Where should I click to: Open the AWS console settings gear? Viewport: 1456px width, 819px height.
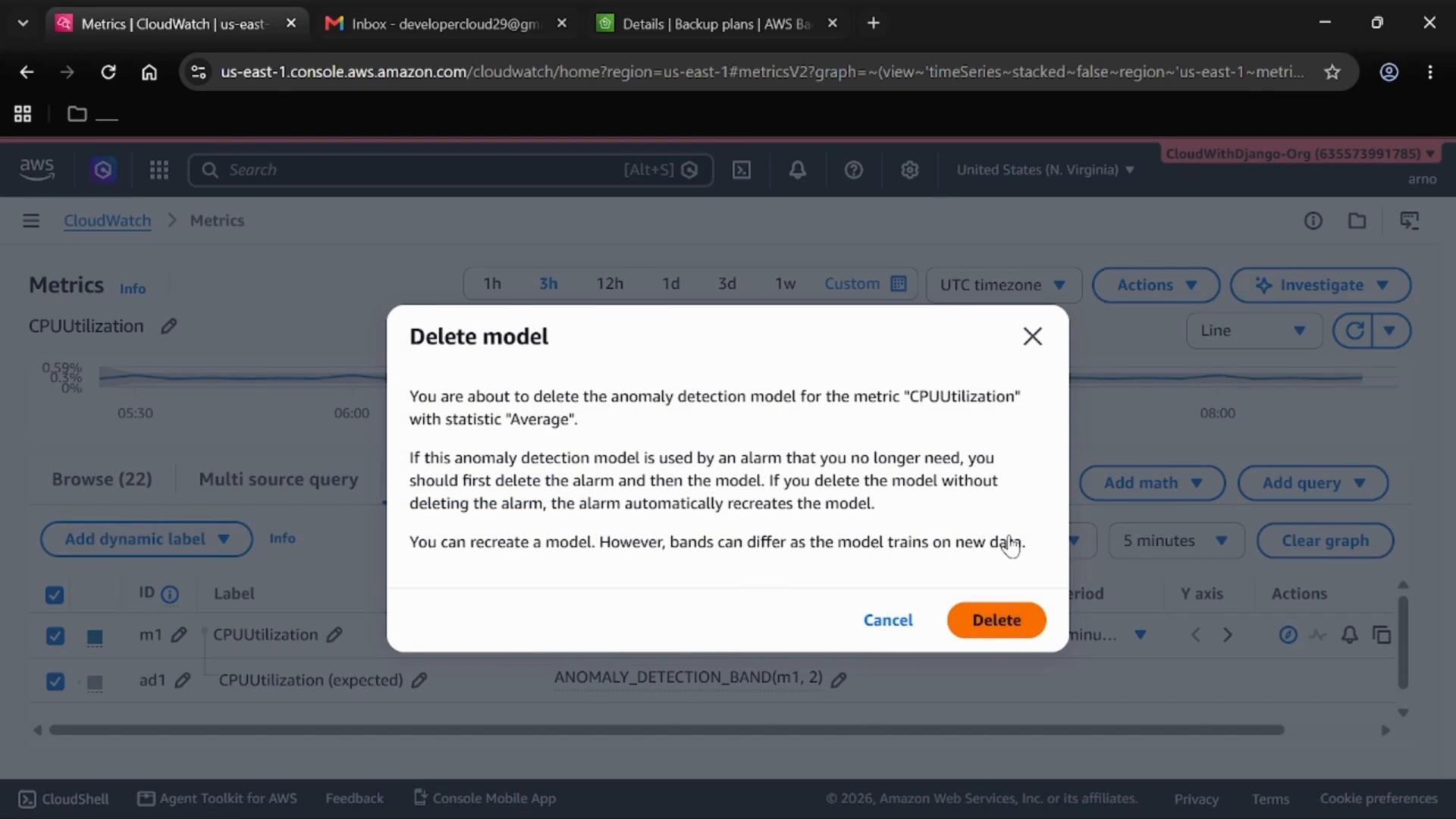(x=909, y=170)
